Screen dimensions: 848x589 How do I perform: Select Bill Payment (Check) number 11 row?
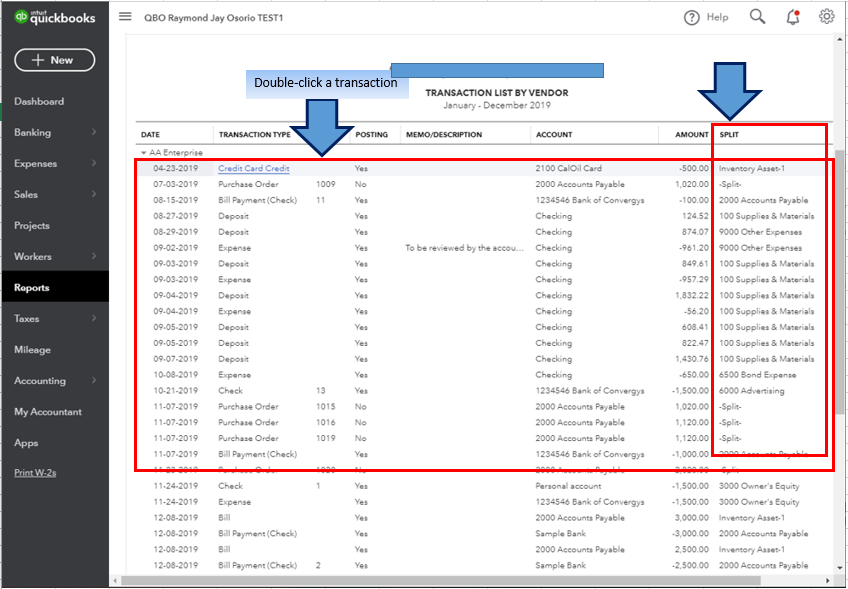point(482,200)
